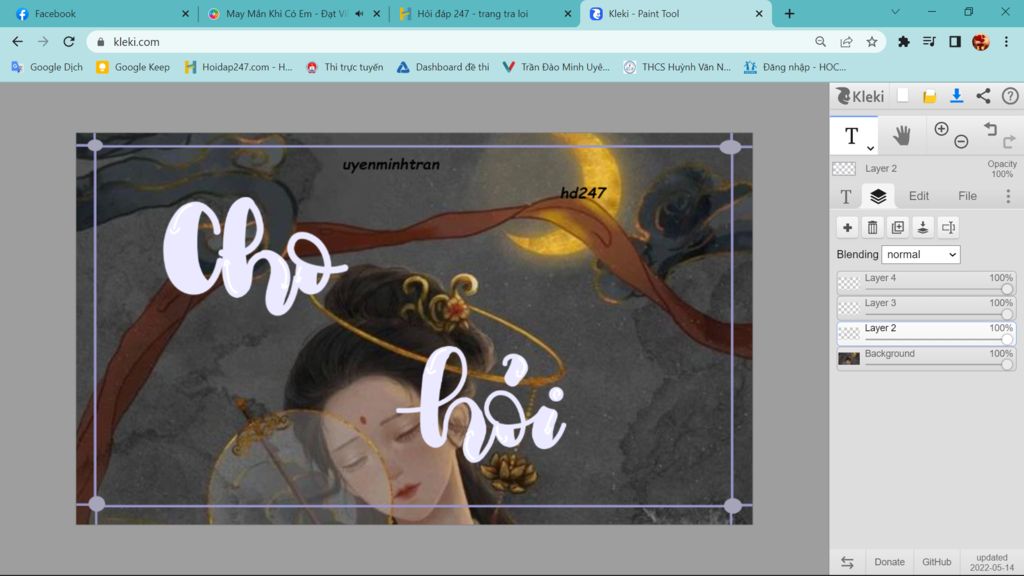Viewport: 1024px width, 576px height.
Task: Click the uyenminhtran text on canvas
Action: 391,165
